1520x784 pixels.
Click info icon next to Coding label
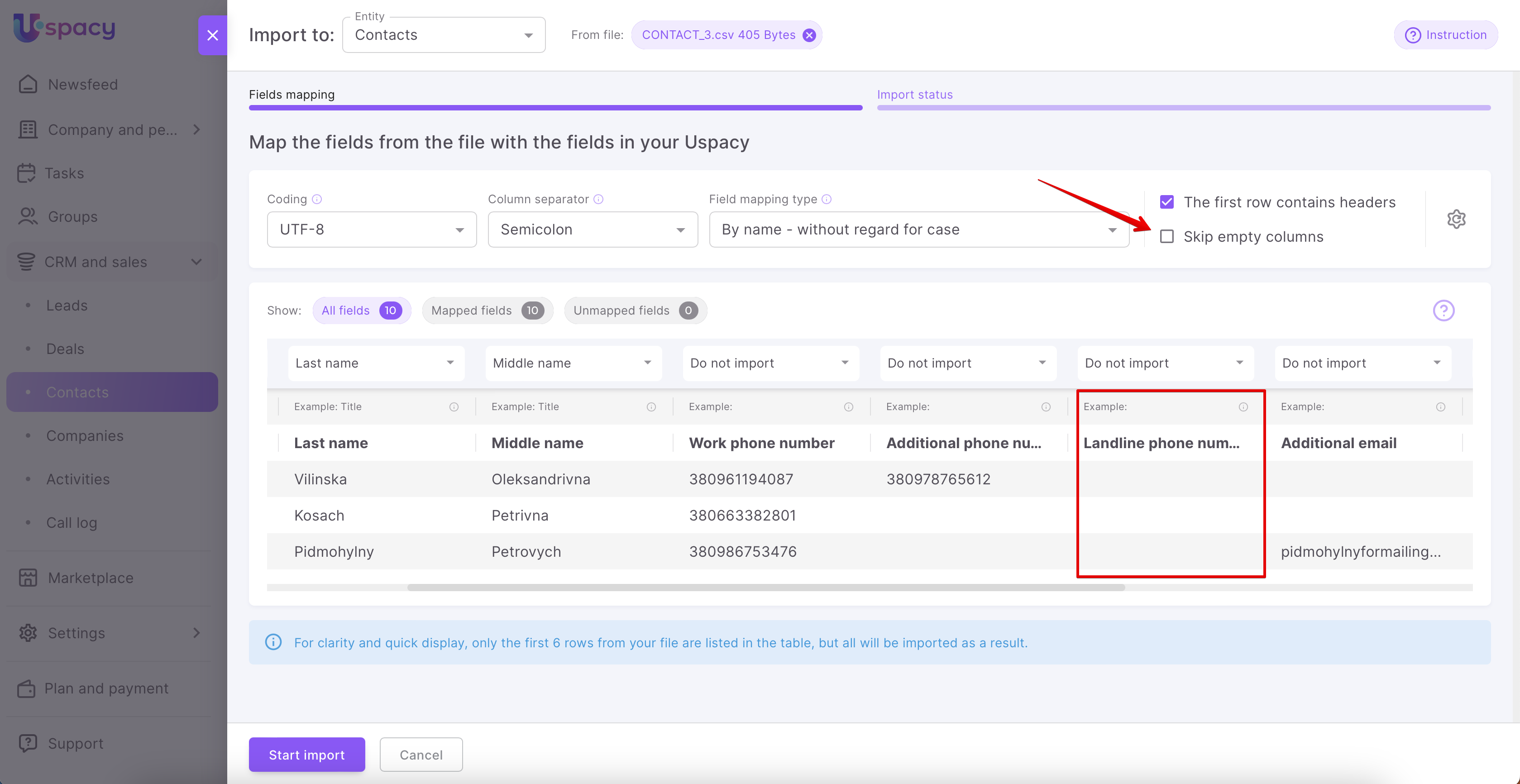point(317,199)
